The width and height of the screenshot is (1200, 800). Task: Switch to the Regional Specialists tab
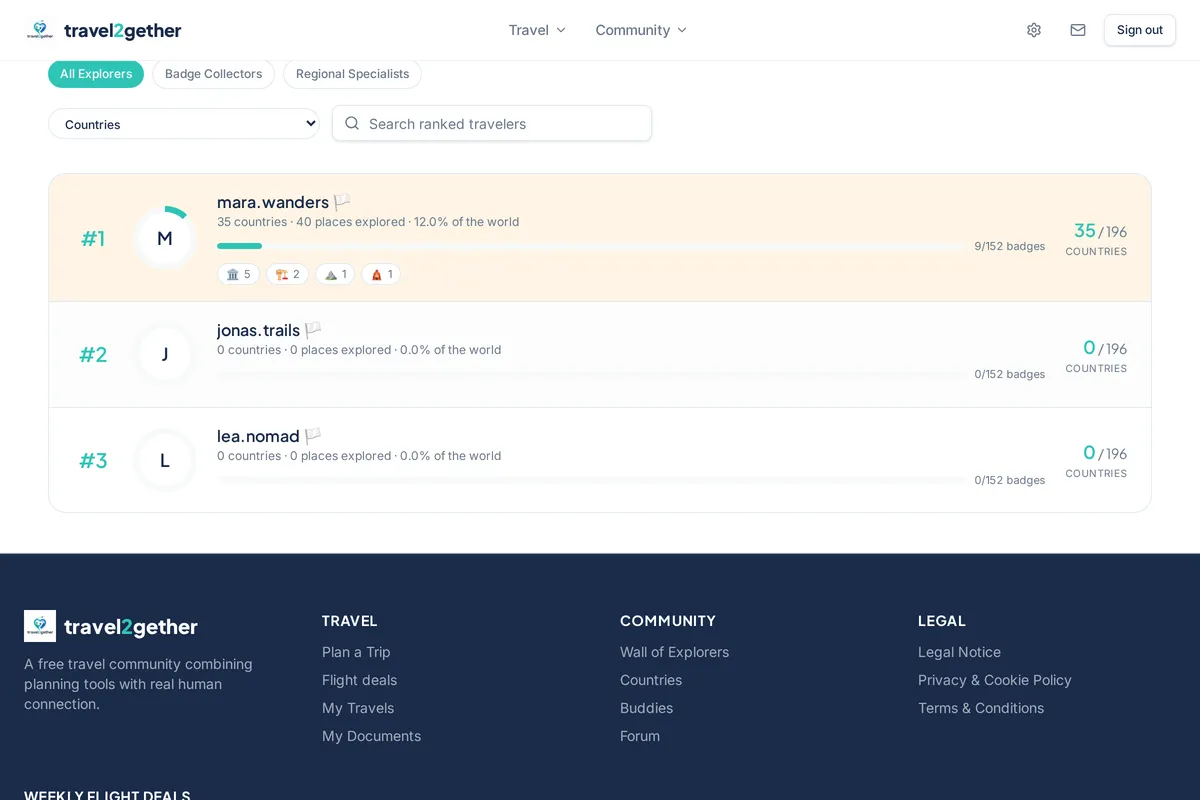coord(352,74)
